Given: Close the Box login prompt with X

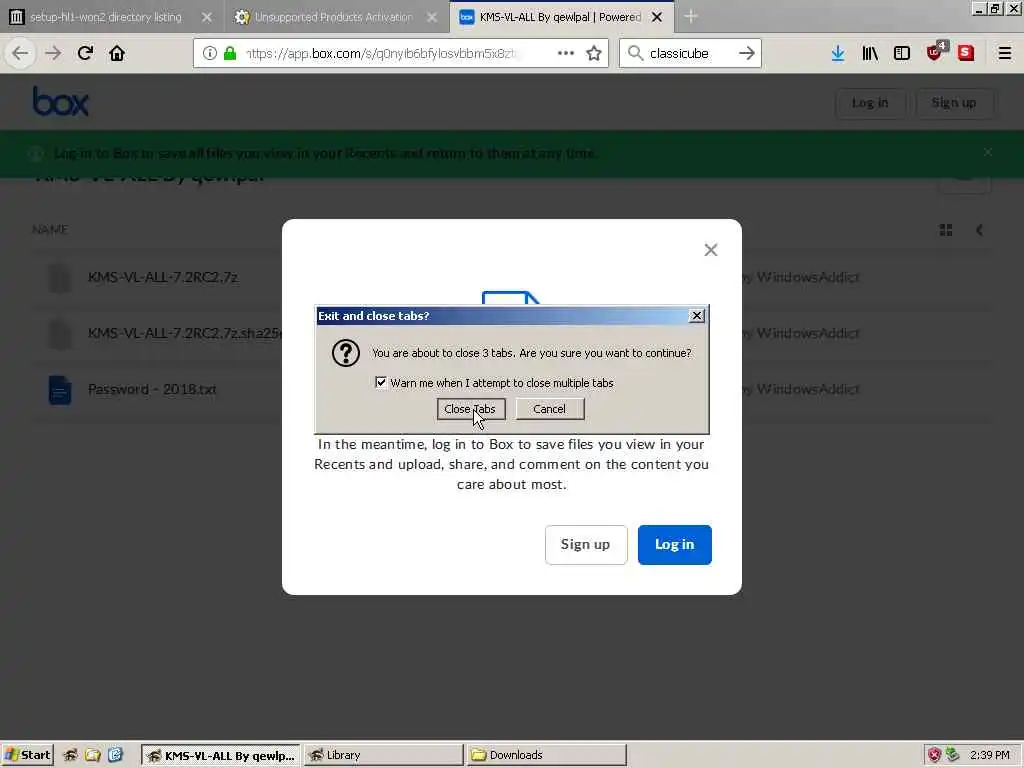Looking at the screenshot, I should coord(711,250).
